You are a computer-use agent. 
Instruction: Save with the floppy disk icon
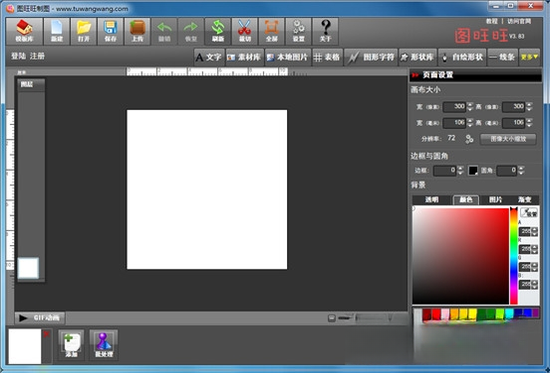[x=110, y=31]
